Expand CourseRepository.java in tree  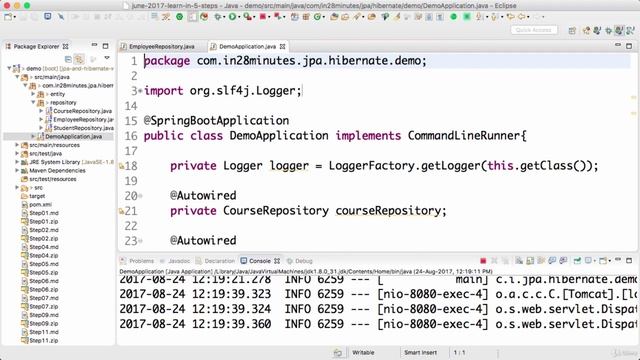41,111
